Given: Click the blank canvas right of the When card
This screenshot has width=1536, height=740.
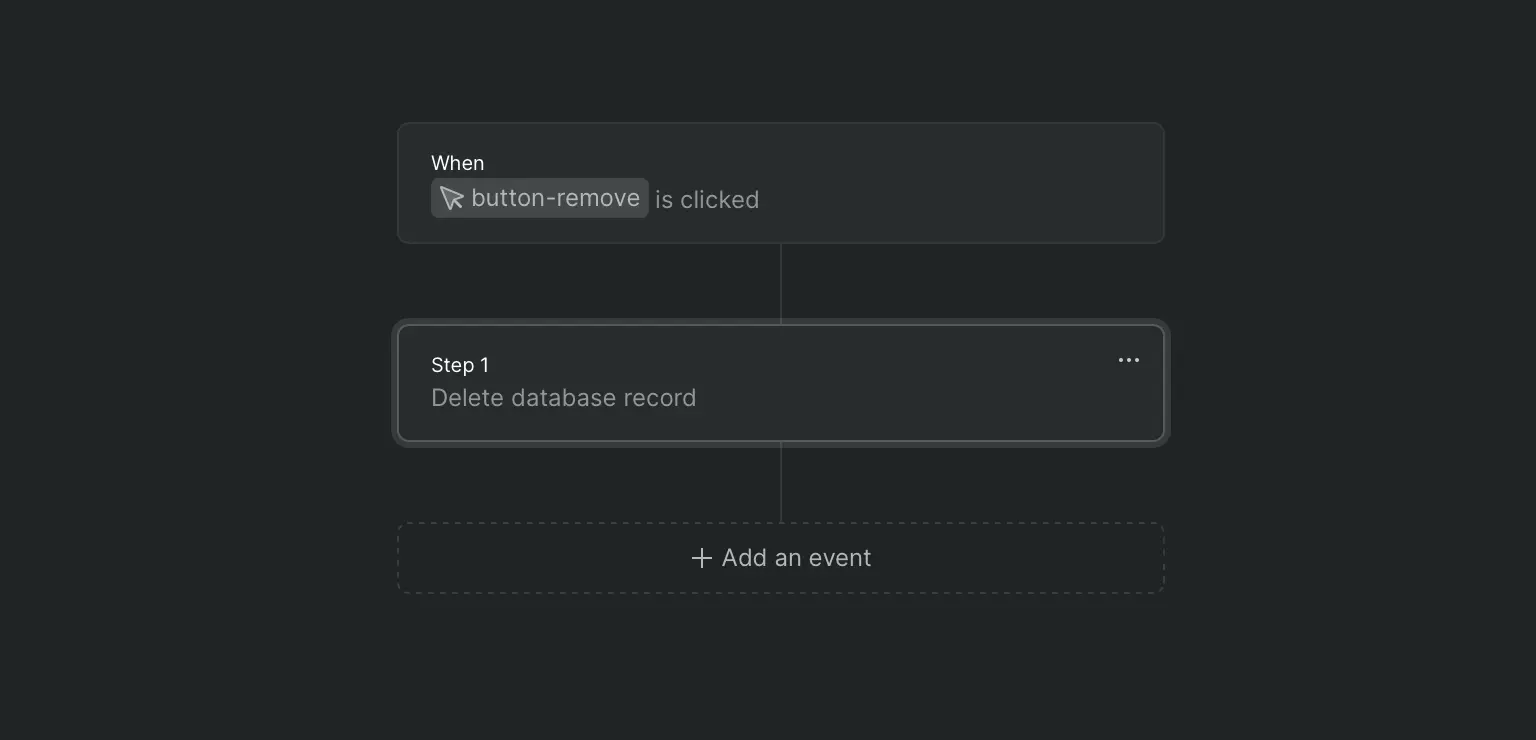Looking at the screenshot, I should (x=1350, y=183).
